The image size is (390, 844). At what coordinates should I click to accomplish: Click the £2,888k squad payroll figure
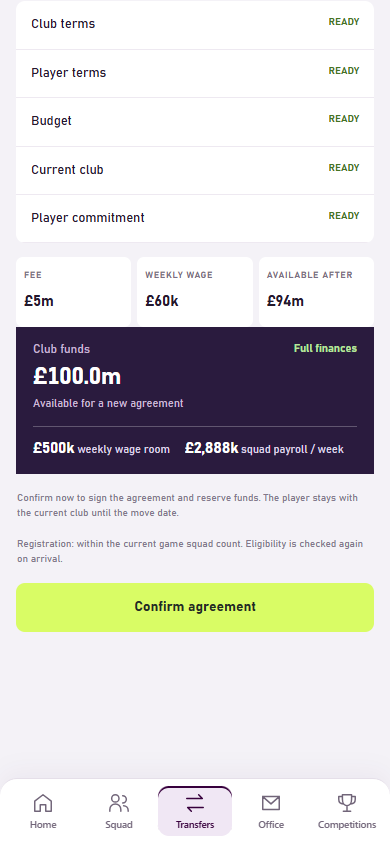(211, 448)
